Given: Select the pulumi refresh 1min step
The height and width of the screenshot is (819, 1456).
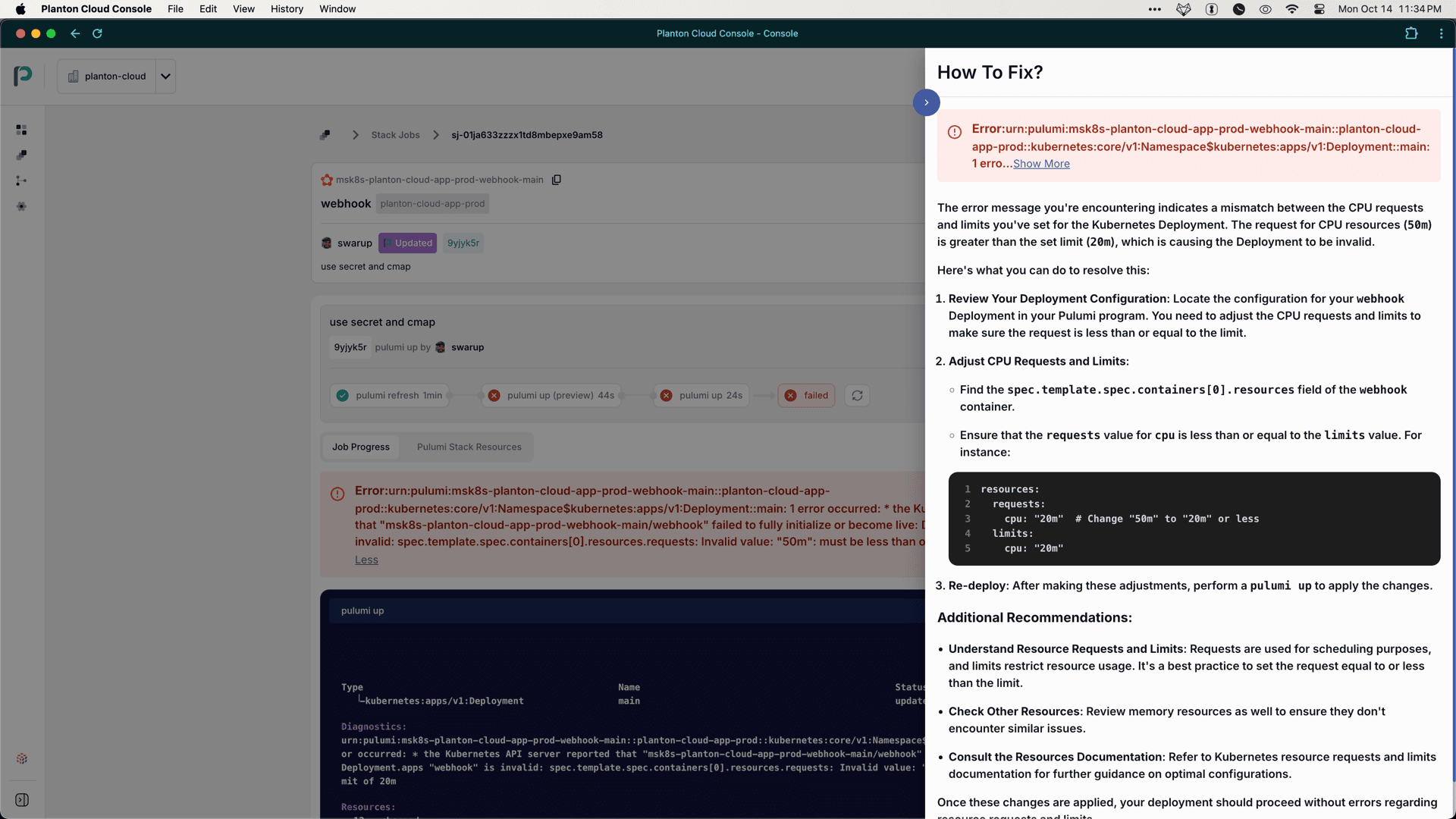Looking at the screenshot, I should coord(390,396).
